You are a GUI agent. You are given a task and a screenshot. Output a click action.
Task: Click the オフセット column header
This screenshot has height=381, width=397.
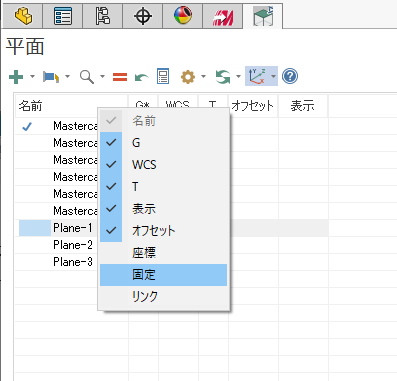coord(253,106)
